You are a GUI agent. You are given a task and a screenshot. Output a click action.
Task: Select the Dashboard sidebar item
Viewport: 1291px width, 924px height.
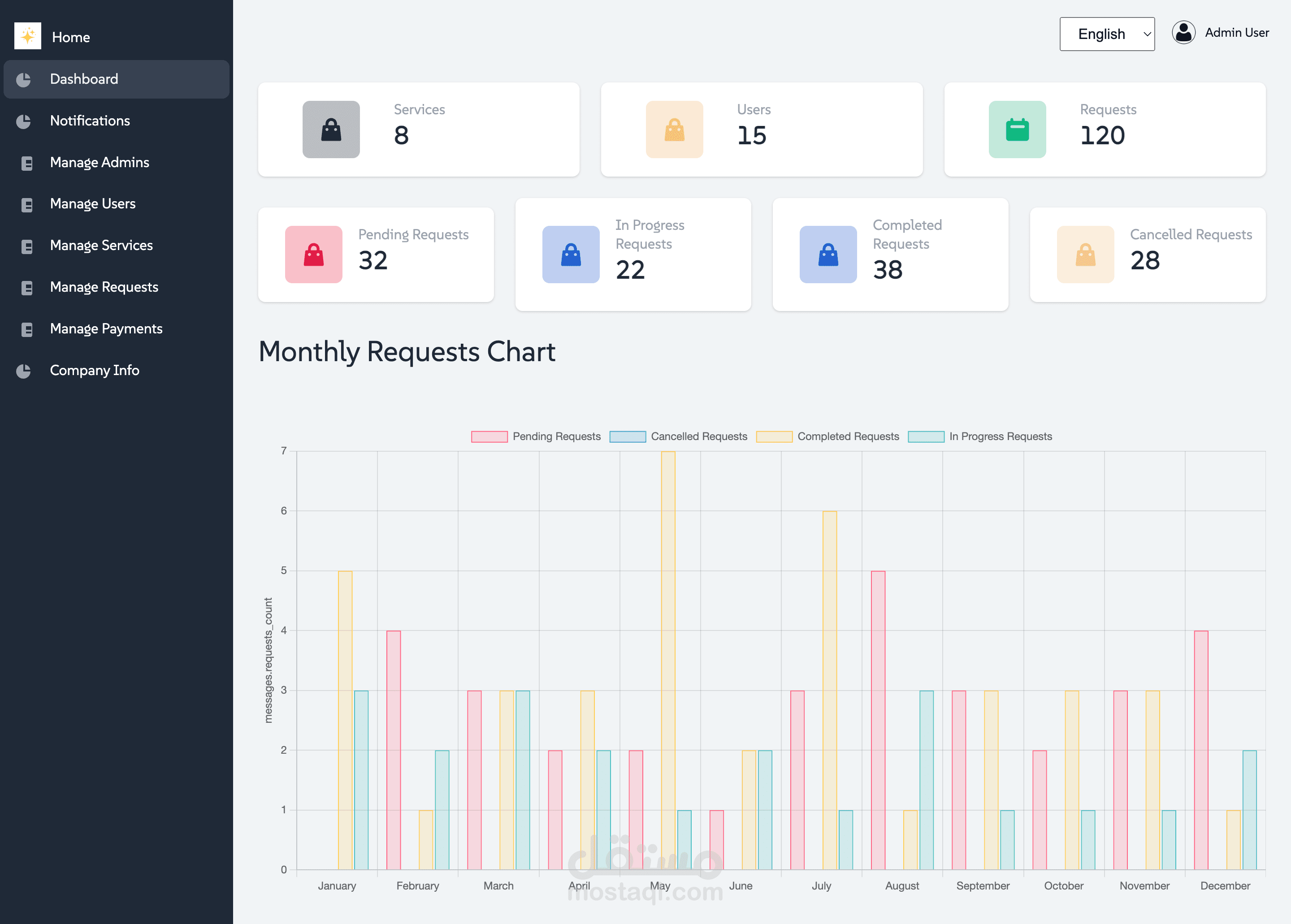(84, 79)
